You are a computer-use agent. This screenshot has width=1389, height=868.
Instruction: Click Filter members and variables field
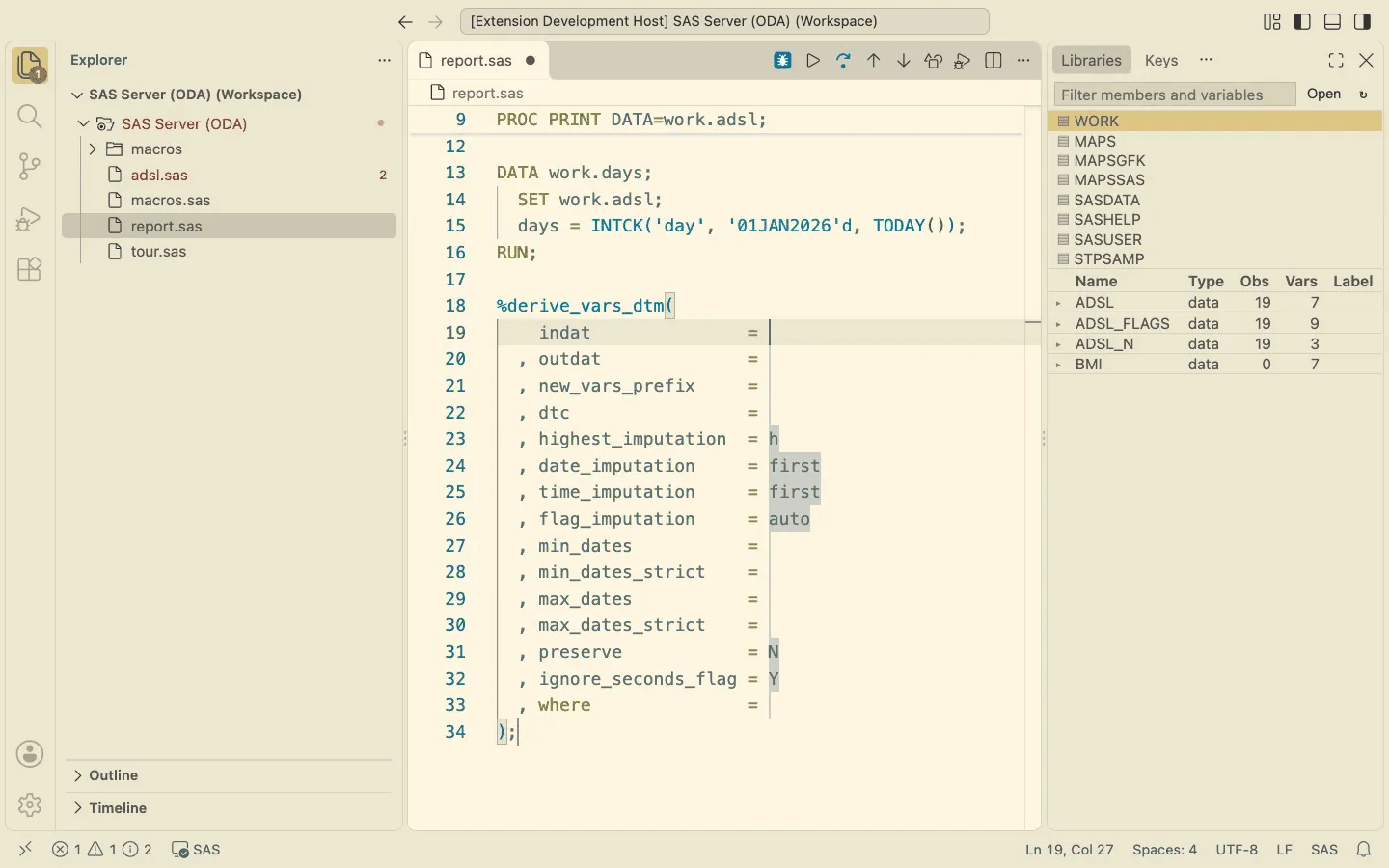[x=1175, y=95]
